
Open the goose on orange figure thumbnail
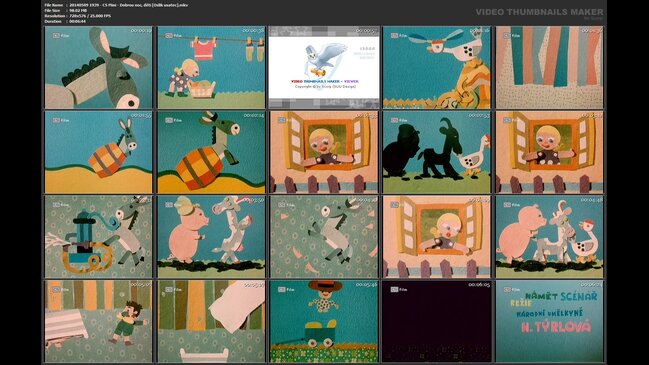(x=437, y=67)
